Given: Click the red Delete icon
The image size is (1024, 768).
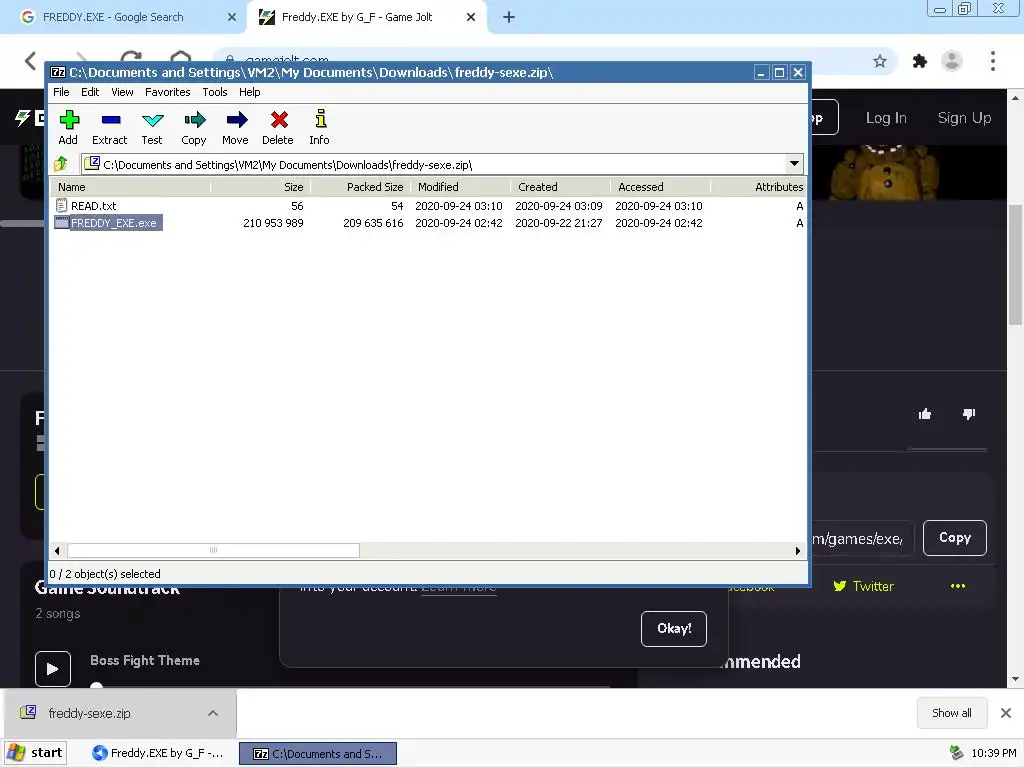Looking at the screenshot, I should pyautogui.click(x=278, y=127).
